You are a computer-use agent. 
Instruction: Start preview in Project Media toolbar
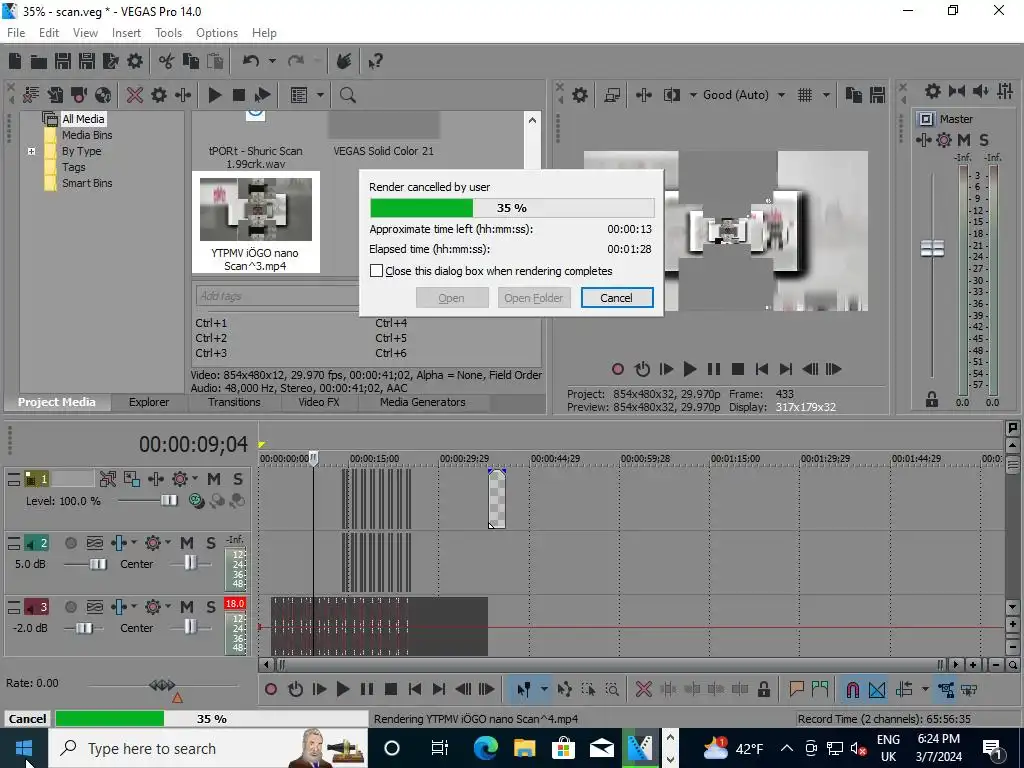point(215,95)
